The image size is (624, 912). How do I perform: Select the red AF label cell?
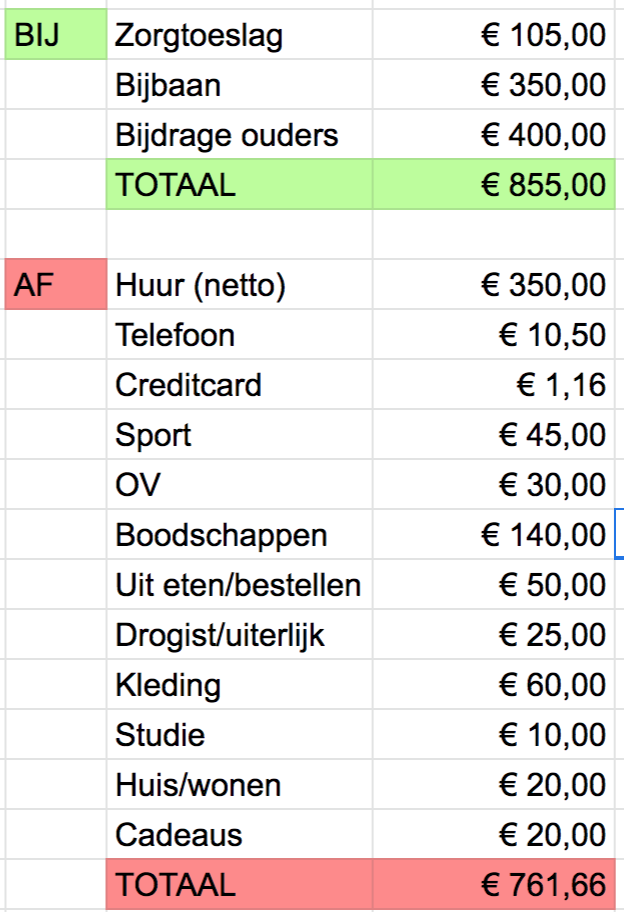(x=55, y=286)
